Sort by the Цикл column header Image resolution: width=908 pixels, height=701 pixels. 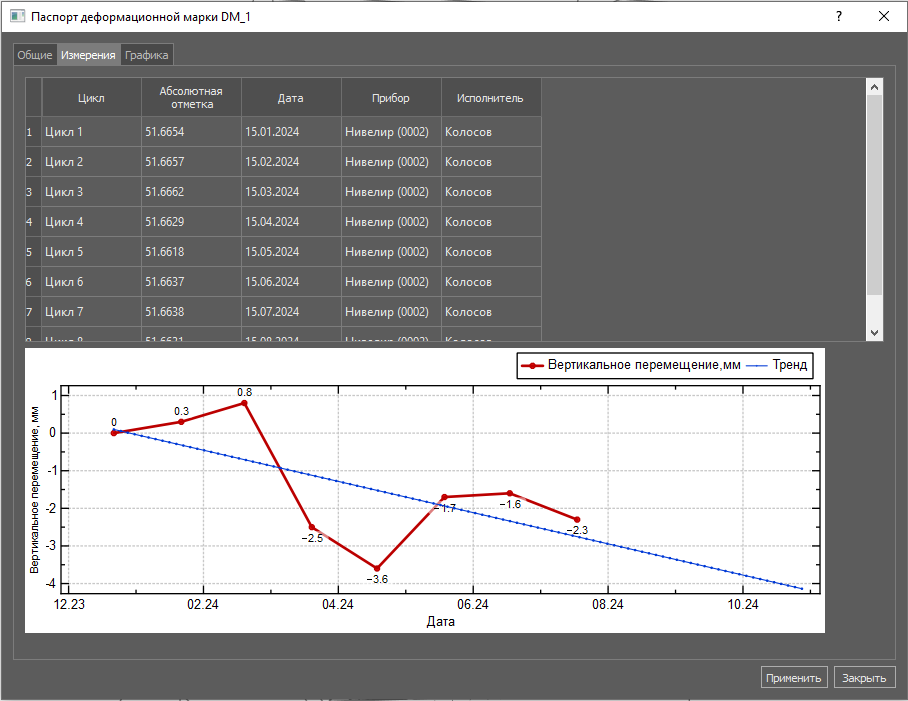91,98
